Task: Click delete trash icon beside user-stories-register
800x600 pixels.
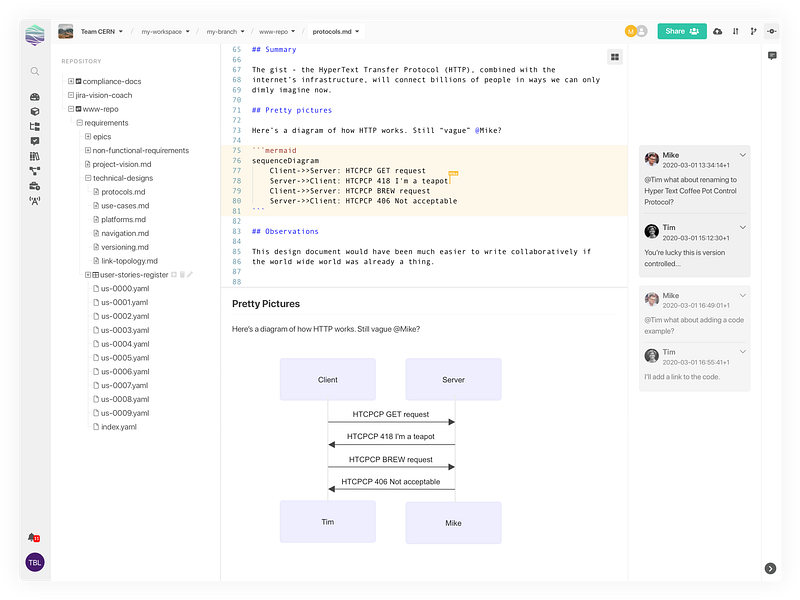Action: [x=182, y=274]
